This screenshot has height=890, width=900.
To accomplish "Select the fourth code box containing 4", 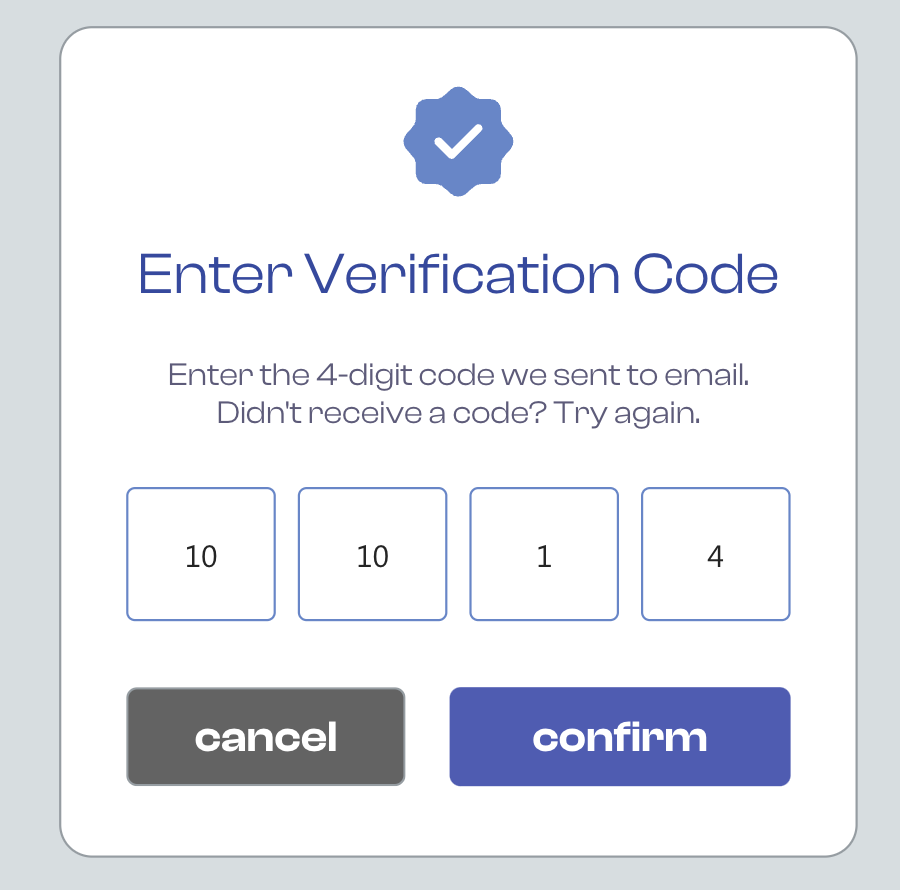I will 715,554.
